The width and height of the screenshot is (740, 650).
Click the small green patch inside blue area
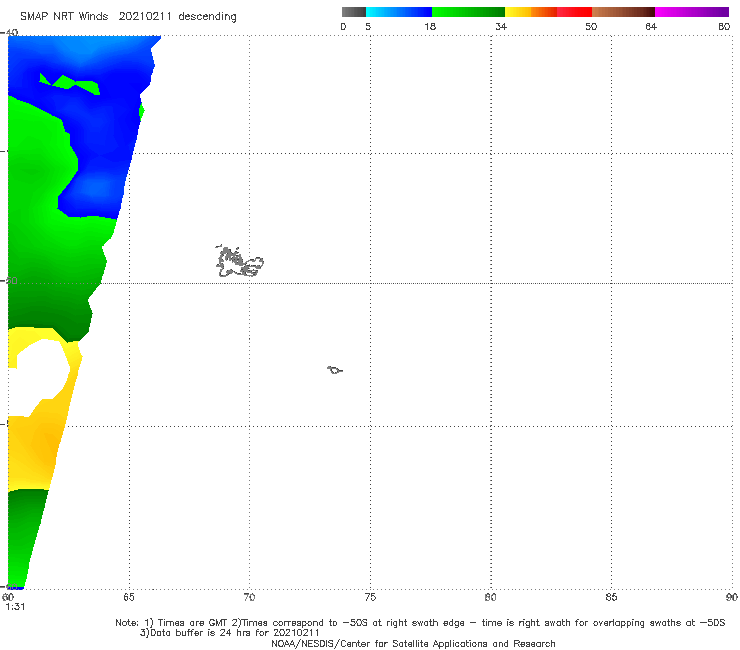71,84
